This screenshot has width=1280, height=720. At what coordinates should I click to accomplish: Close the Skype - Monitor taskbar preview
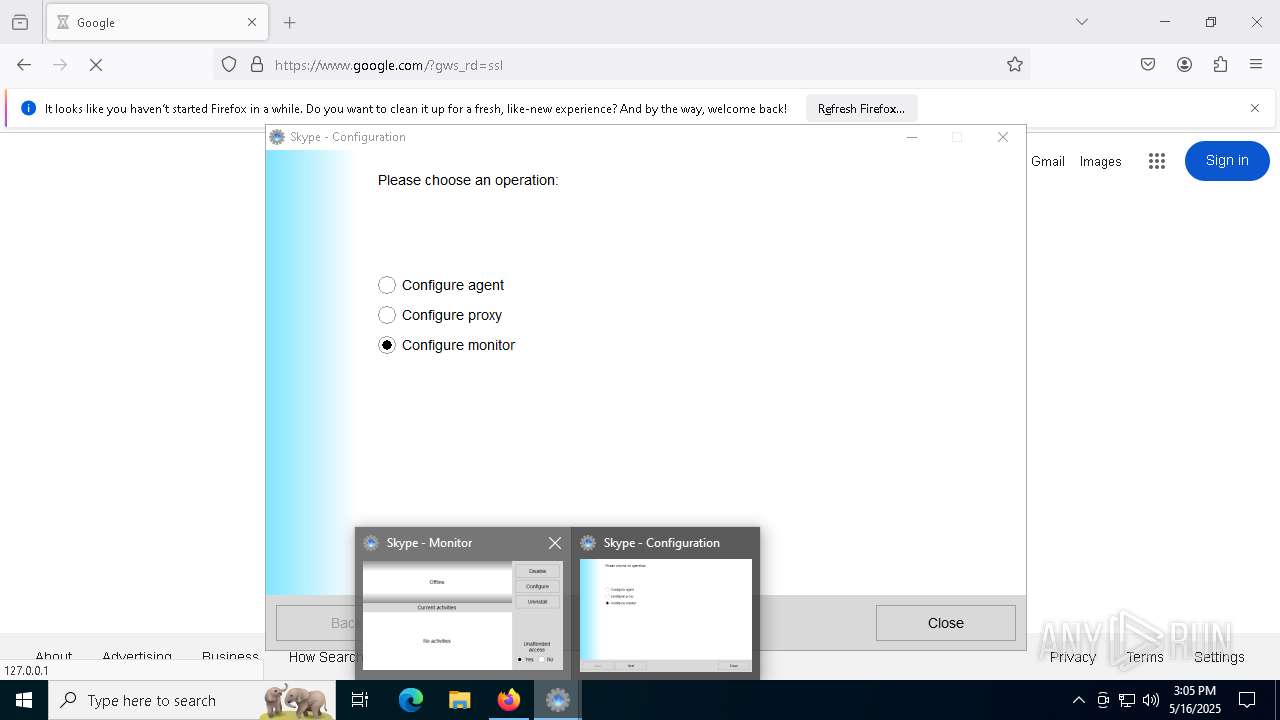click(555, 543)
